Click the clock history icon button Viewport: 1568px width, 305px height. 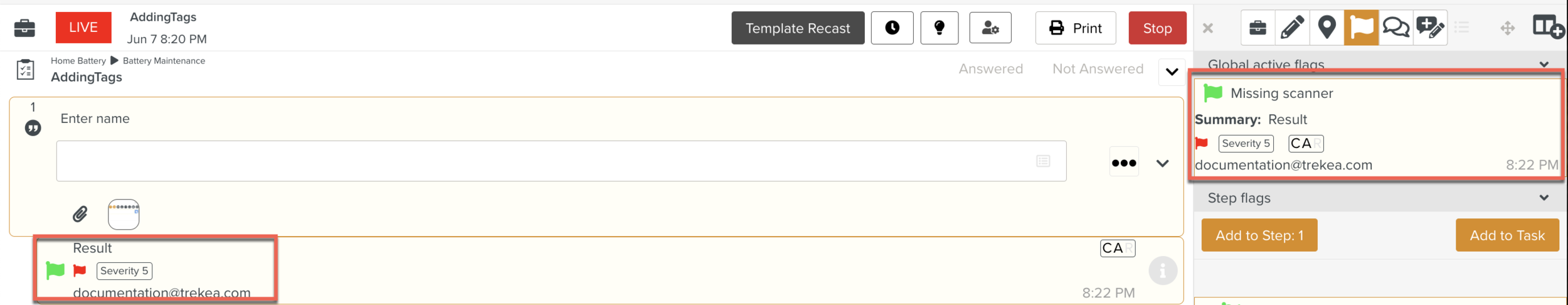[892, 28]
